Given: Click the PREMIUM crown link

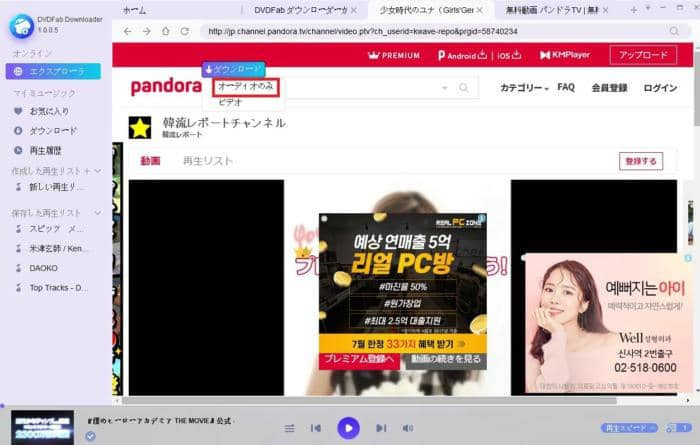Looking at the screenshot, I should point(394,55).
